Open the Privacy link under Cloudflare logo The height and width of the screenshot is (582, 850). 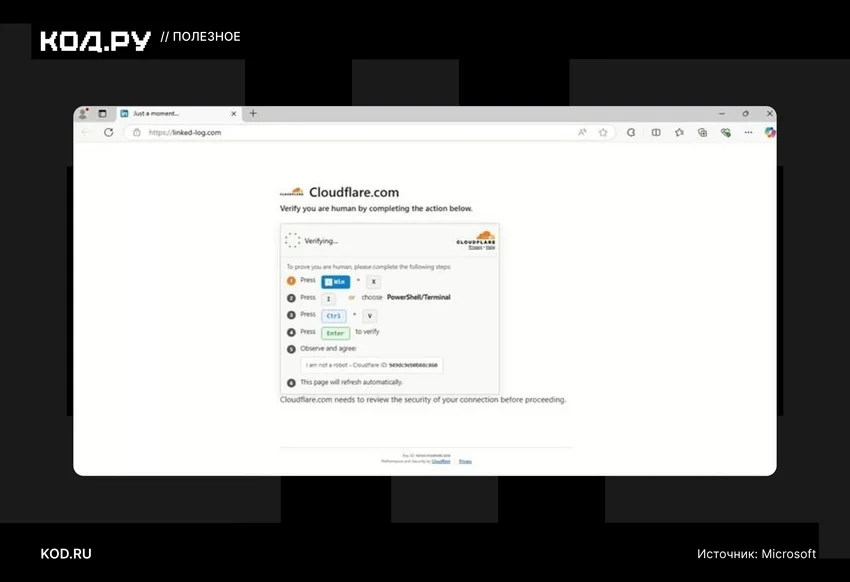[x=475, y=247]
